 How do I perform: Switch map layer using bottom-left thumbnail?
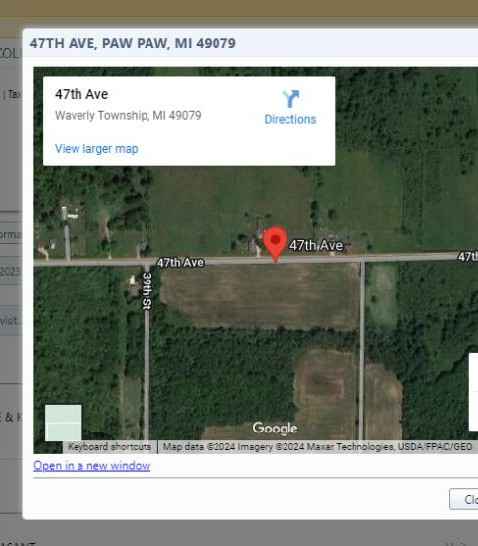point(63,422)
